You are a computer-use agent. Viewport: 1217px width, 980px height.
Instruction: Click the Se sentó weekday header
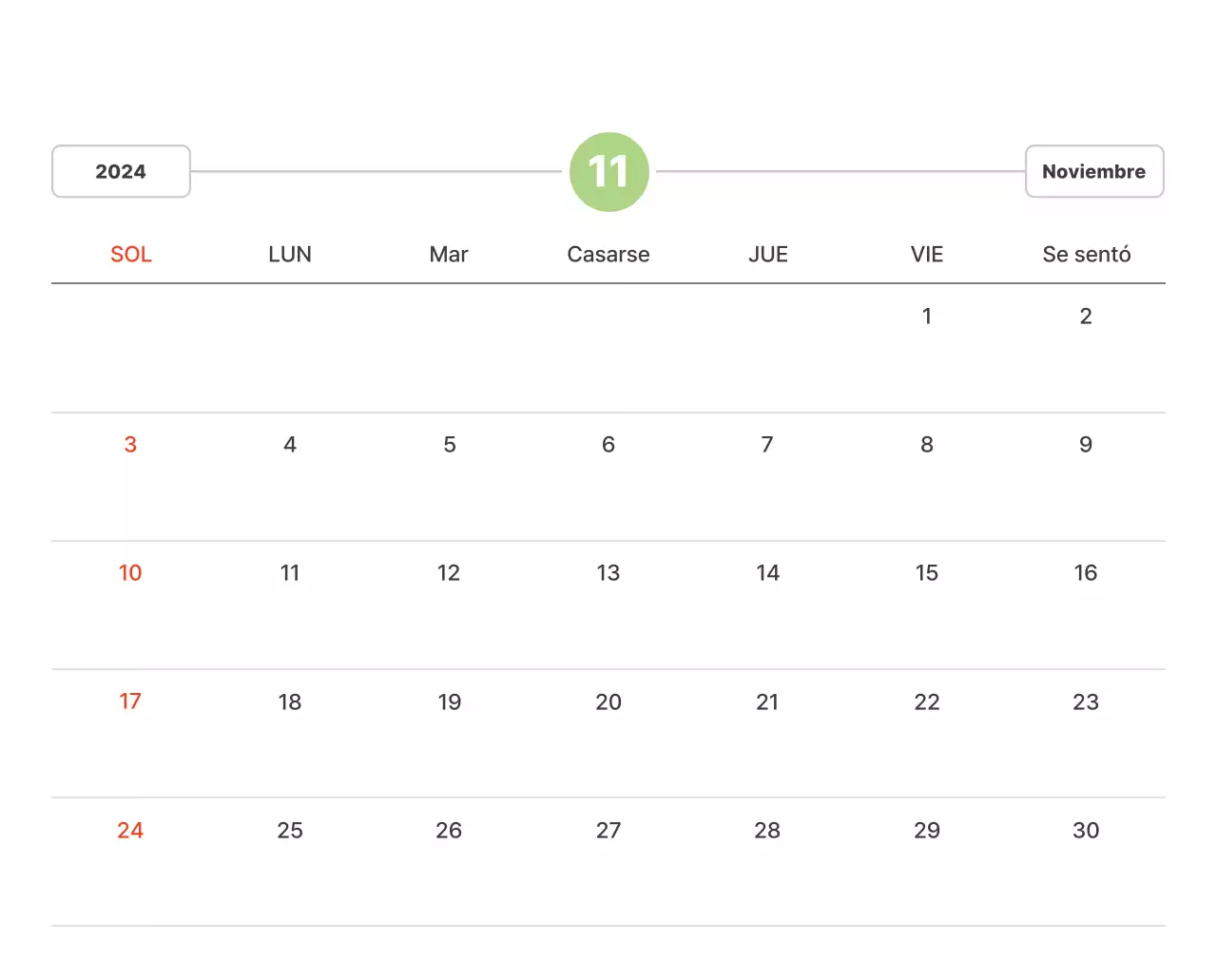coord(1086,255)
